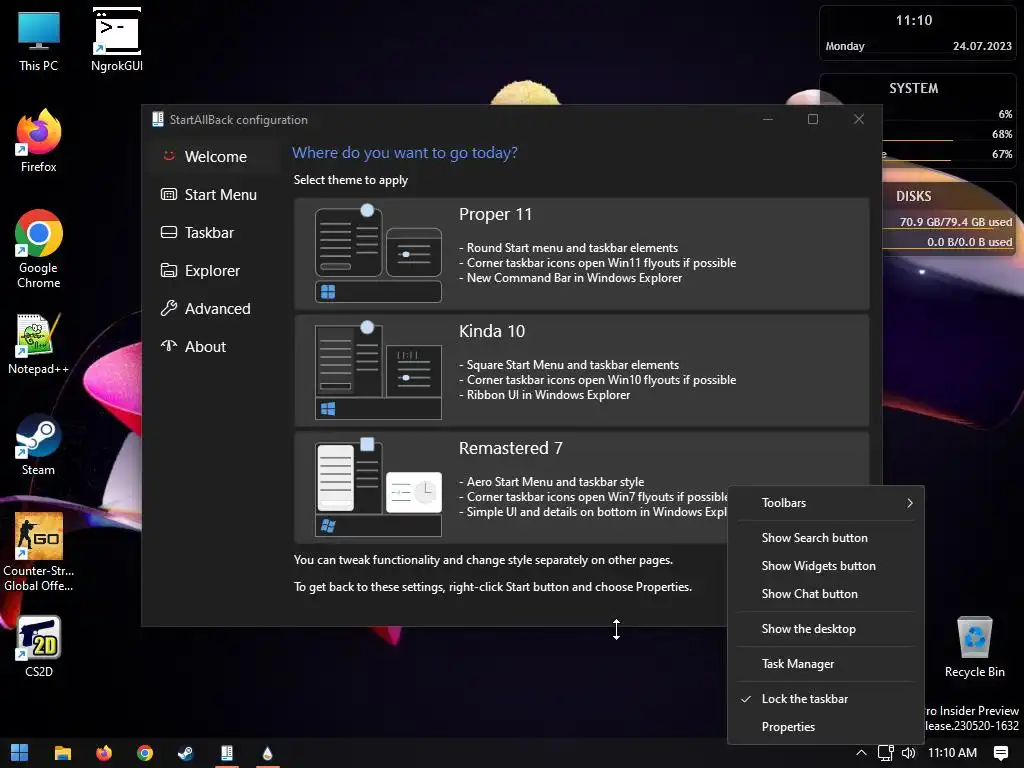This screenshot has height=768, width=1024.
Task: Click the volume speaker tray icon
Action: click(908, 753)
